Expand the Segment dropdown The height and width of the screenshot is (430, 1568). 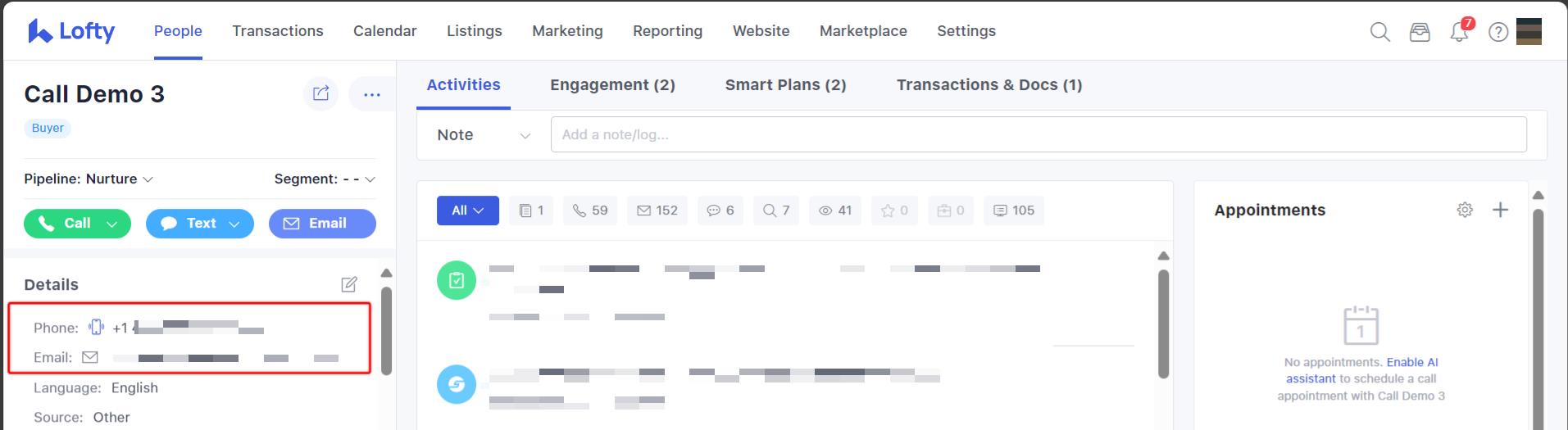click(325, 179)
